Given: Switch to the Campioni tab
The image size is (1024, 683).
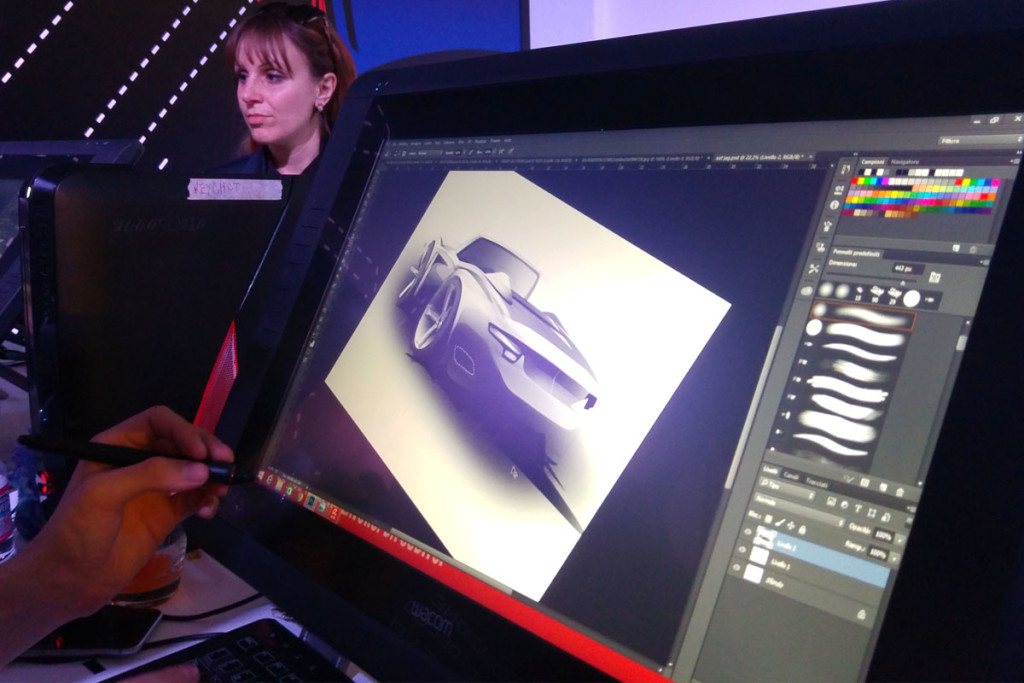Looking at the screenshot, I should 872,161.
